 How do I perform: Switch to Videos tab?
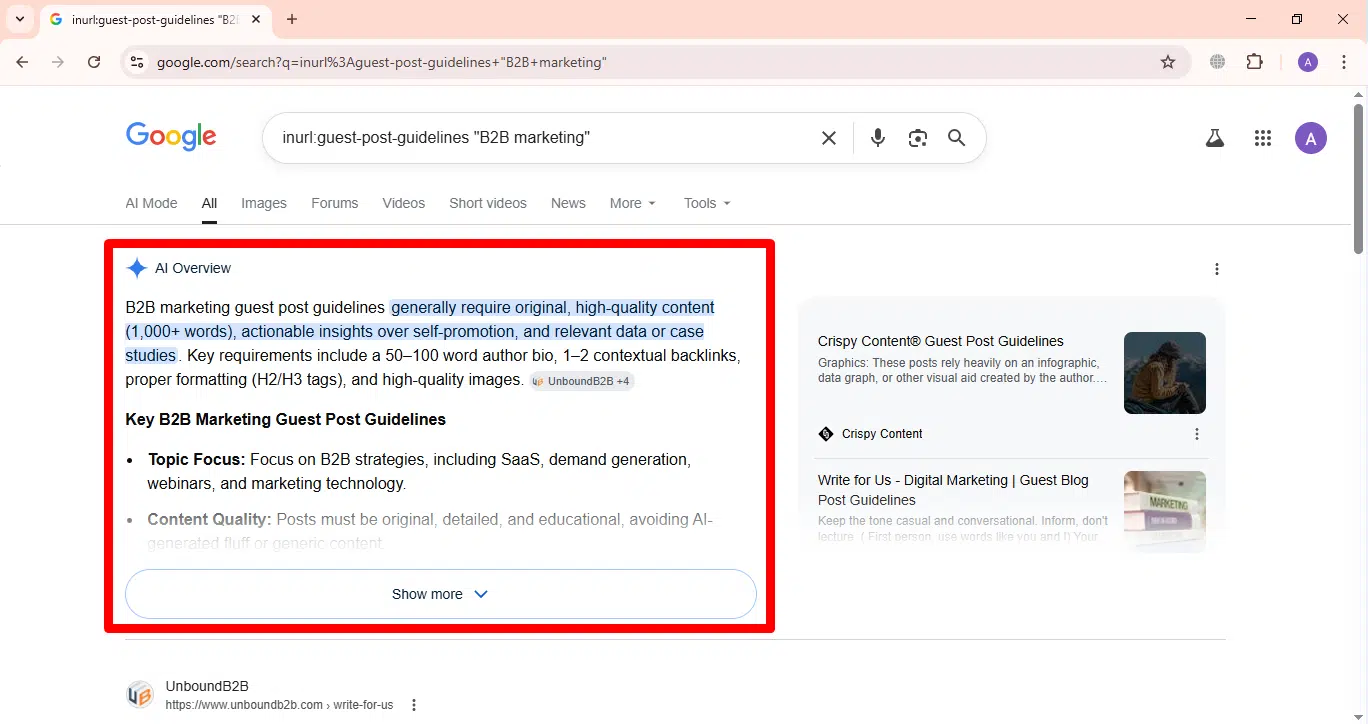pyautogui.click(x=403, y=203)
